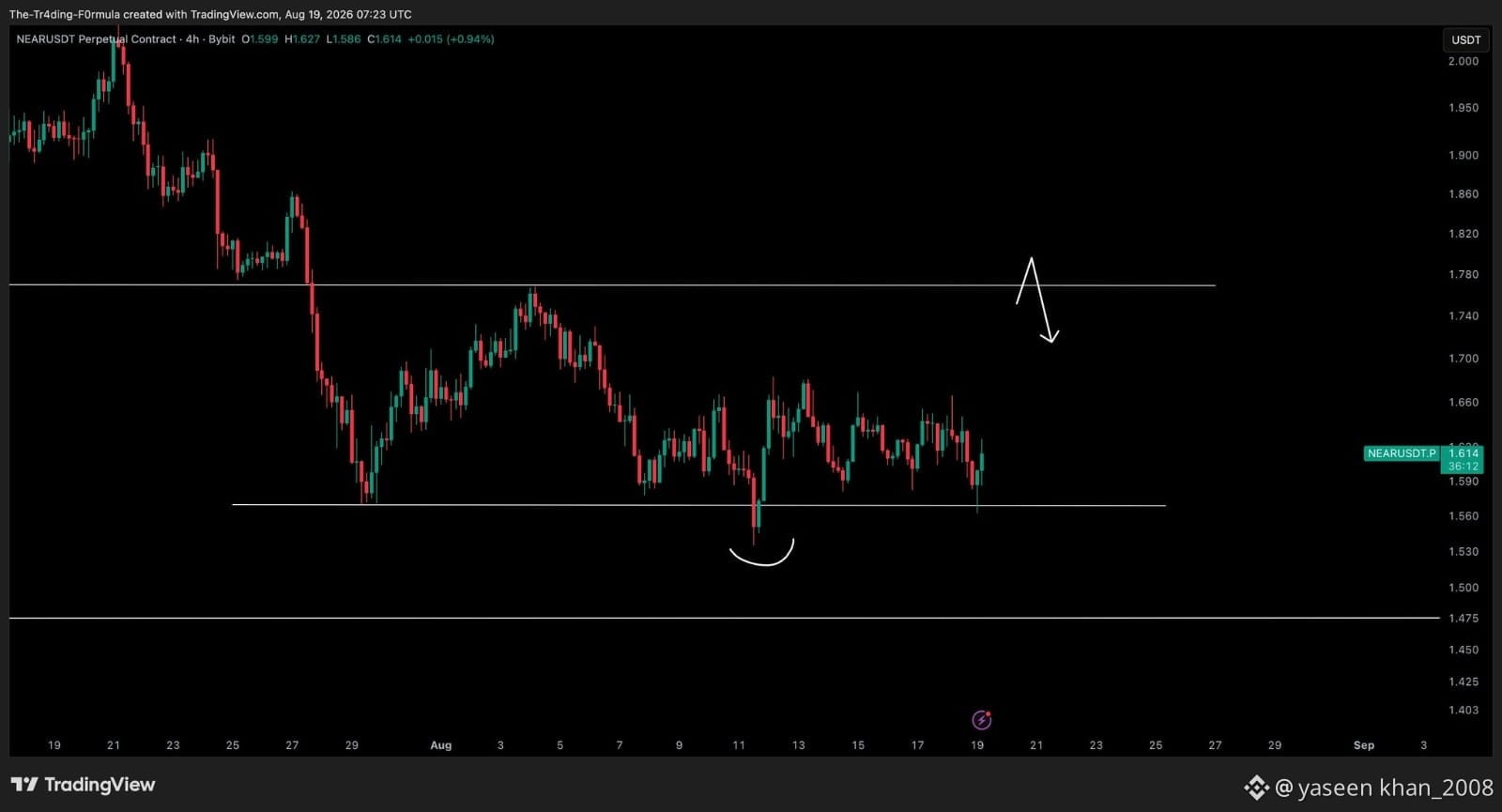The height and width of the screenshot is (812, 1502).
Task: Click the header text 'created with TradingView.com'
Action: pyautogui.click(x=202, y=14)
